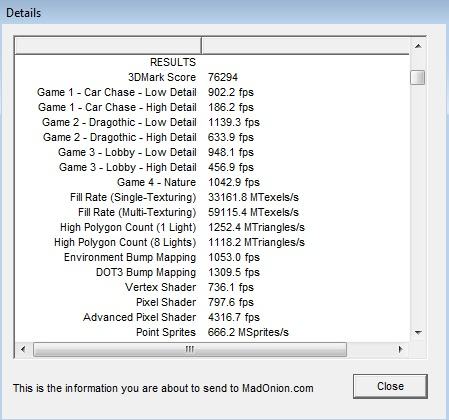Click the MadOnion.com information notice
Screen dimensions: 449x420
(163, 388)
